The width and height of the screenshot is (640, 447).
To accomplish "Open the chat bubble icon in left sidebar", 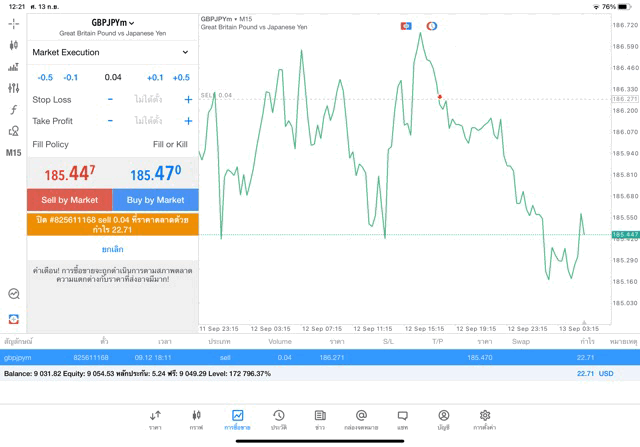I will [13, 294].
